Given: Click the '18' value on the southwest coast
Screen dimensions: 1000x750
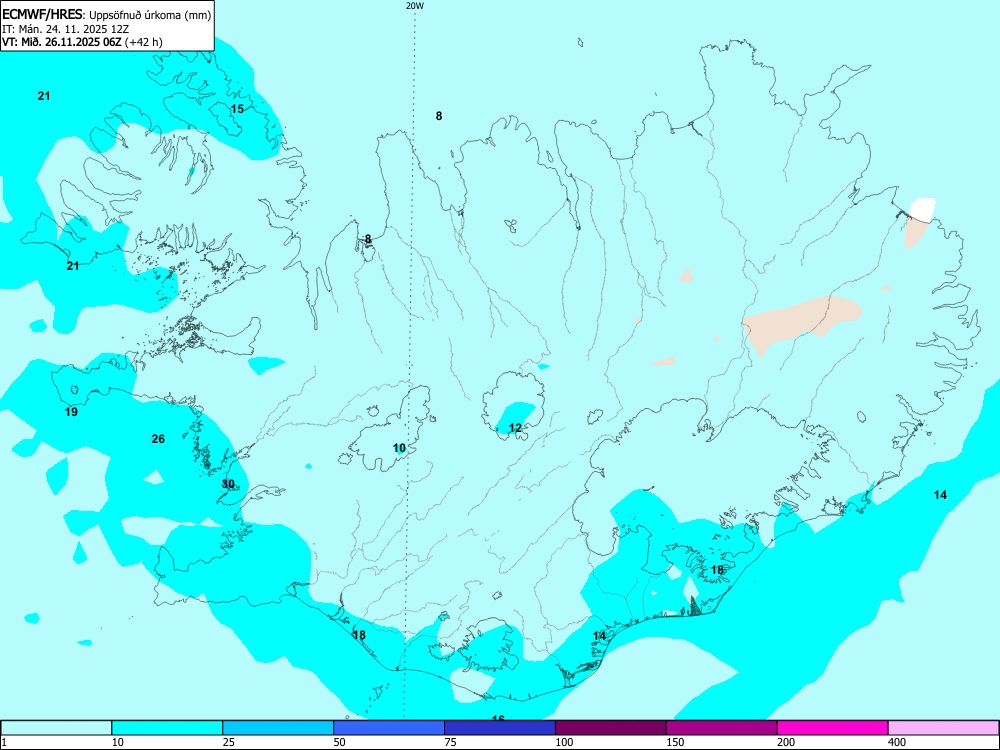Looking at the screenshot, I should point(359,635).
